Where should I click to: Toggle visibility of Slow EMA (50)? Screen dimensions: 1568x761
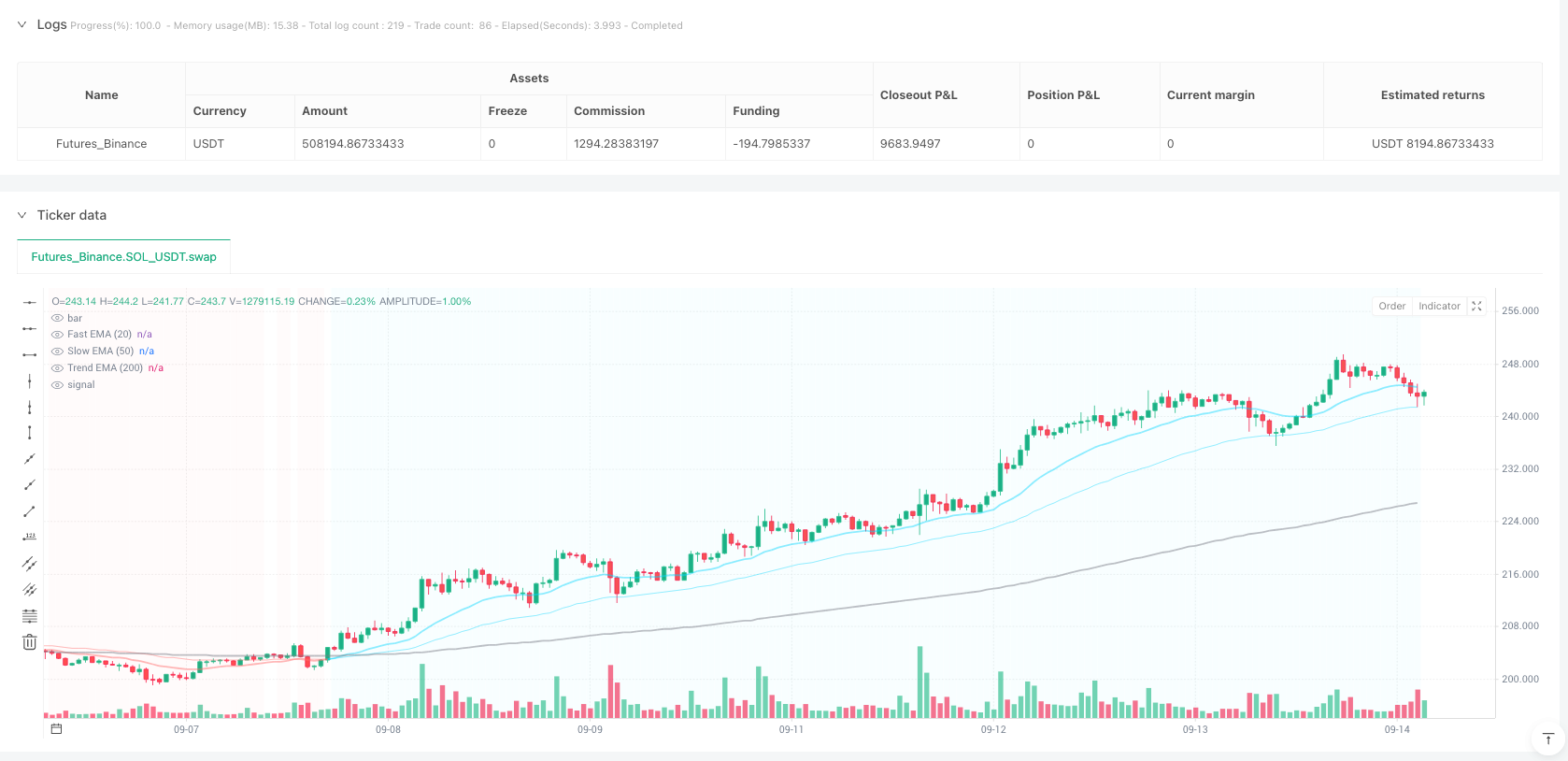pos(58,352)
